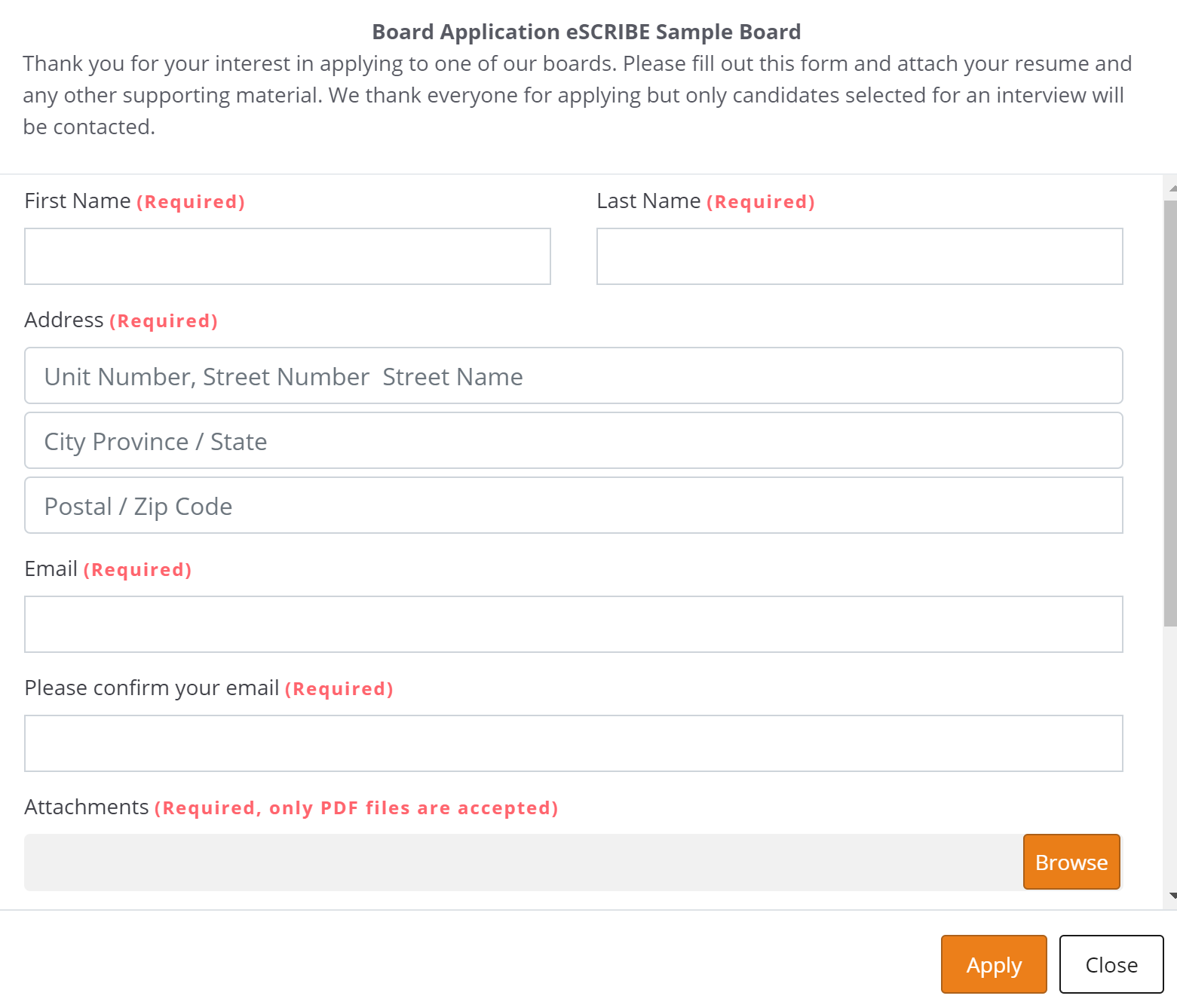Click the Address label text
Screen dimensions: 1177x1008
tap(64, 320)
